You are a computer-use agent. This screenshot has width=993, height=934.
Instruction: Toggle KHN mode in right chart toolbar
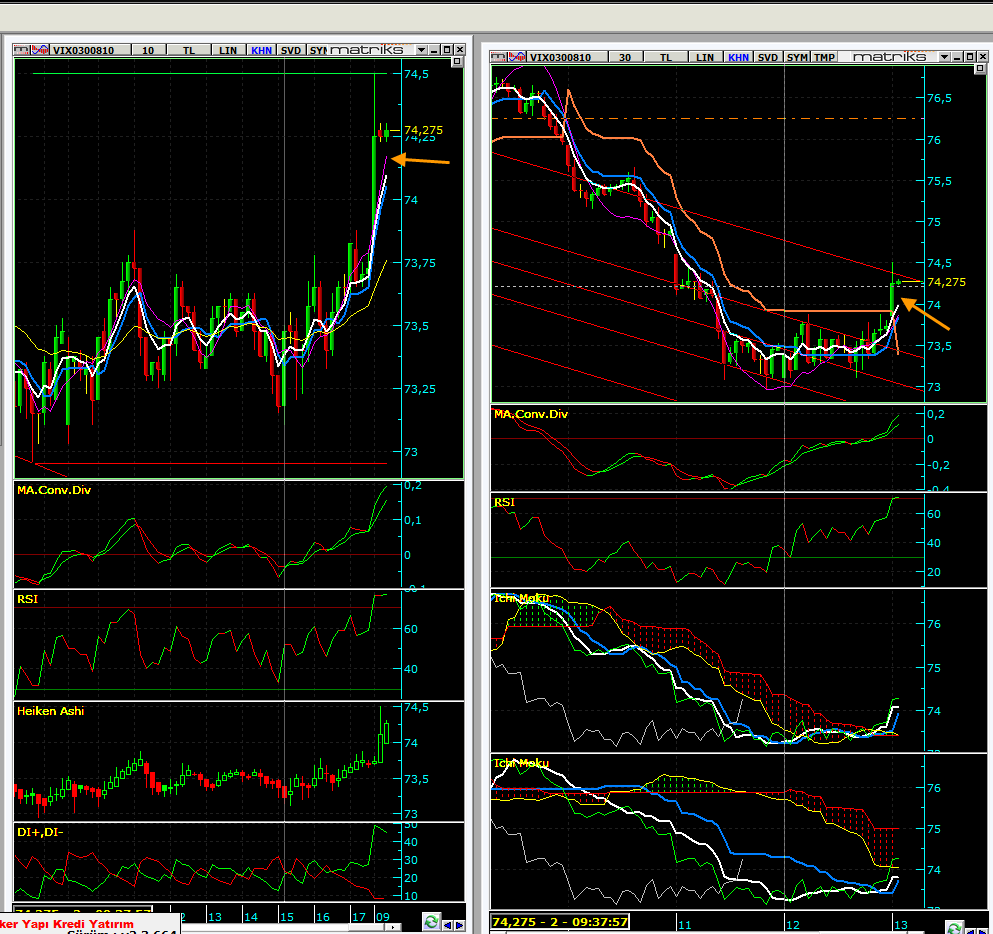pyautogui.click(x=739, y=57)
